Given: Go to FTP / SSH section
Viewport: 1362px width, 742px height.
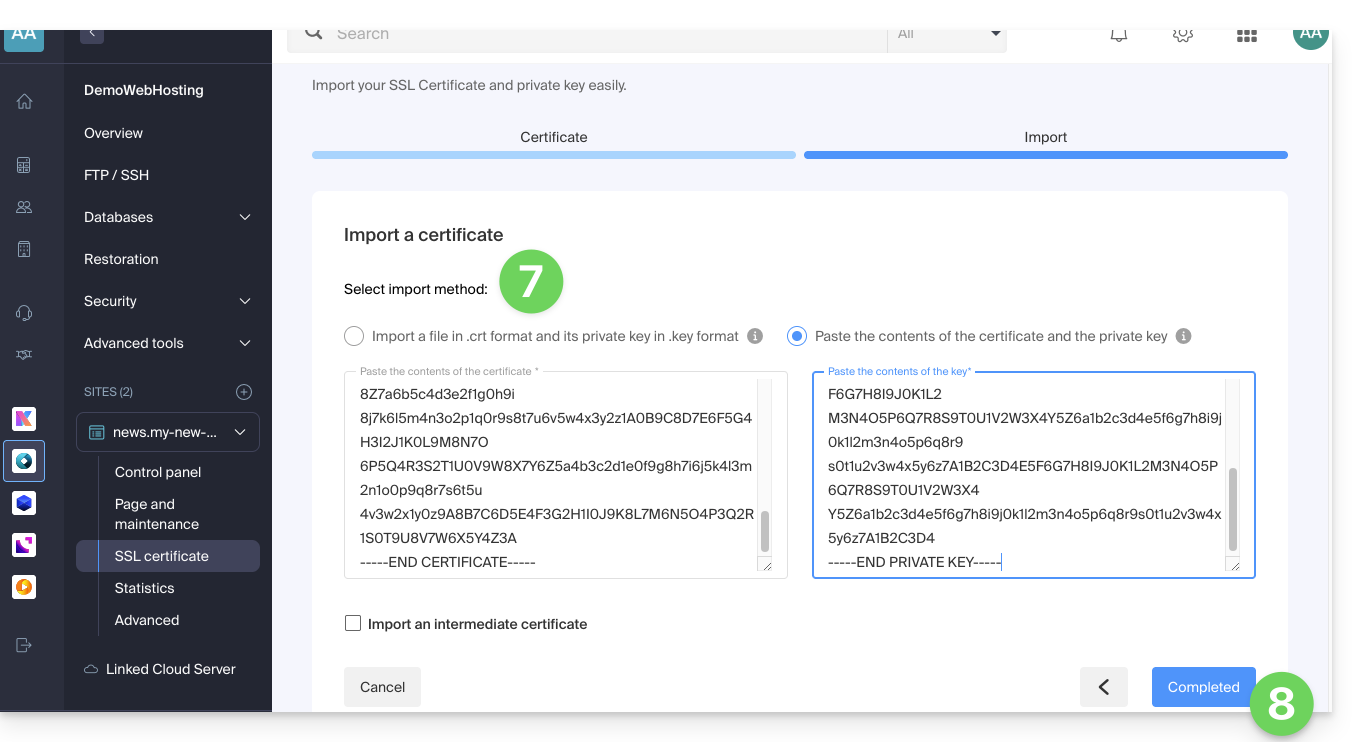Looking at the screenshot, I should tap(117, 175).
